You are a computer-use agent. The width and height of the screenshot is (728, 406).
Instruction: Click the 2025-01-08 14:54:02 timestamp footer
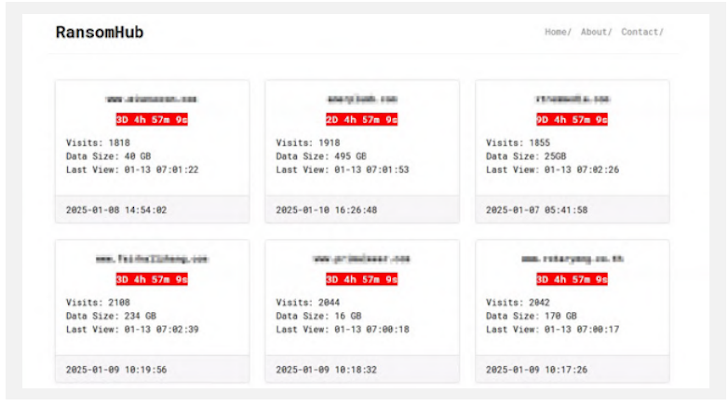point(116,210)
